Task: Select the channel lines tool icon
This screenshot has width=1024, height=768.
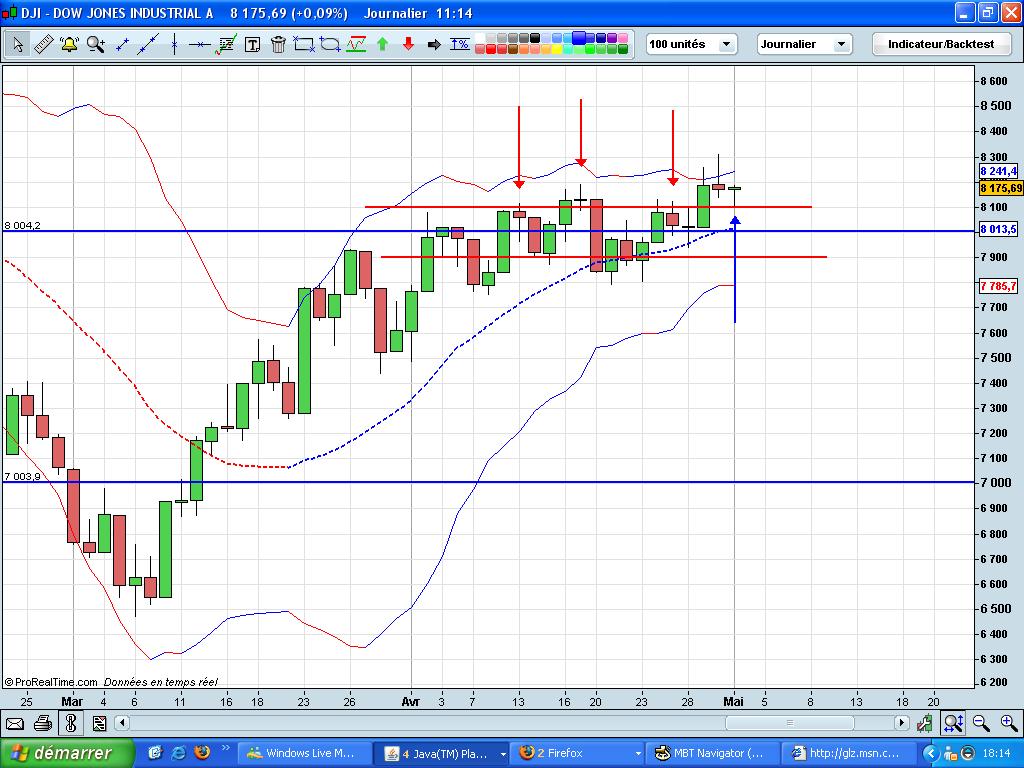Action: click(x=356, y=44)
